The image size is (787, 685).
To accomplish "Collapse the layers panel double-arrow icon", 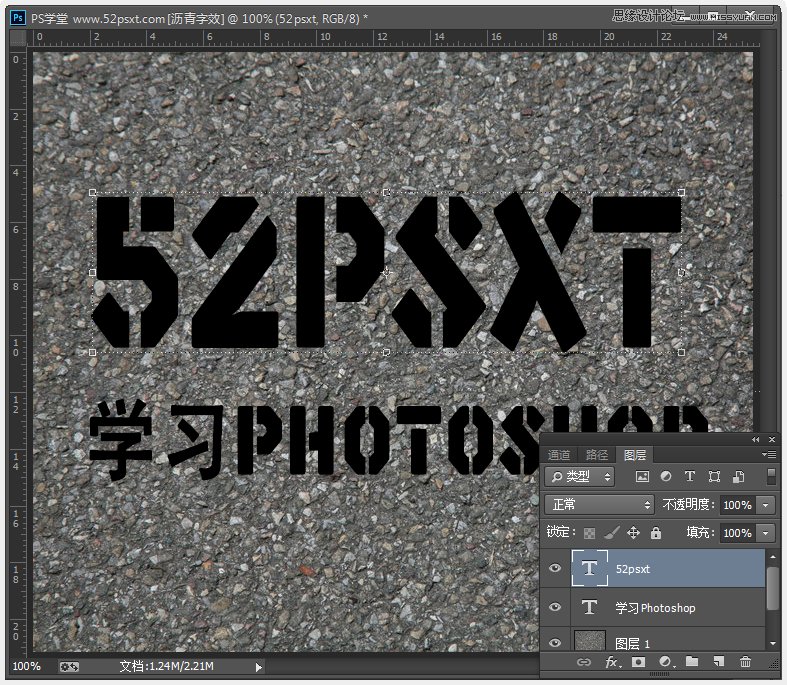I will (755, 440).
